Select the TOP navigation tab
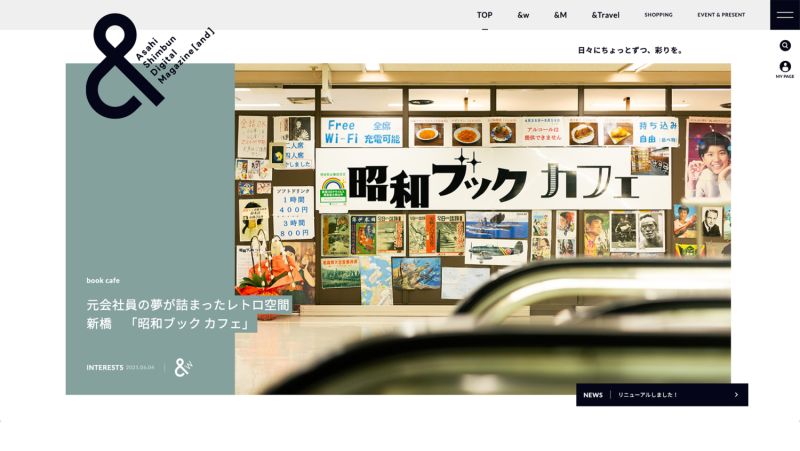 [x=485, y=15]
